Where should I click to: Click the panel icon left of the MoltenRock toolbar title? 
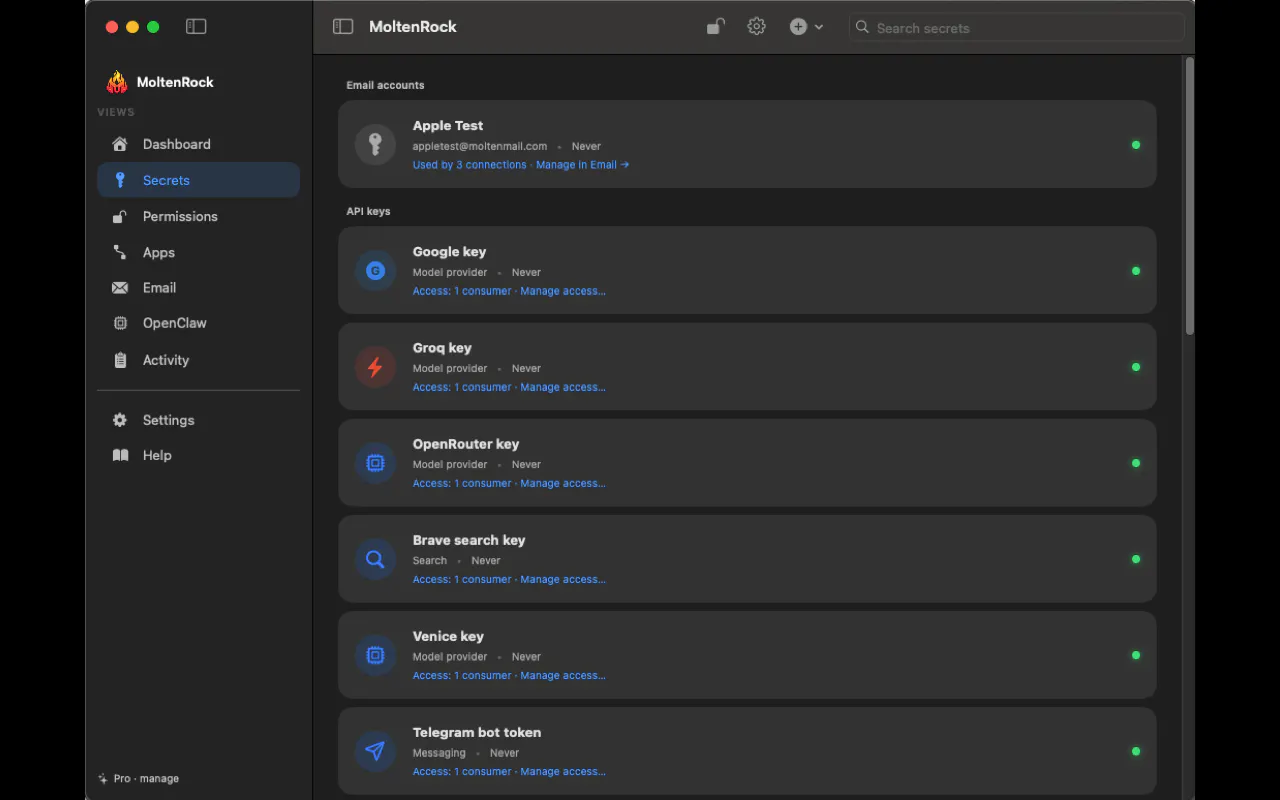(x=343, y=27)
